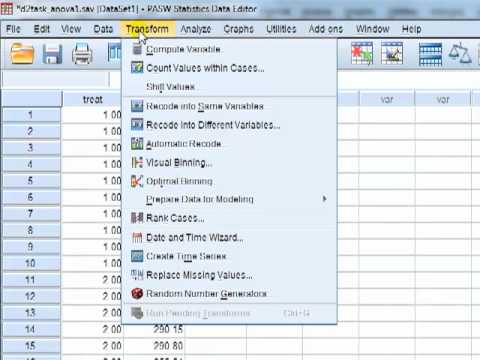
Task: Open the Add-ons menu
Action: coord(326,29)
